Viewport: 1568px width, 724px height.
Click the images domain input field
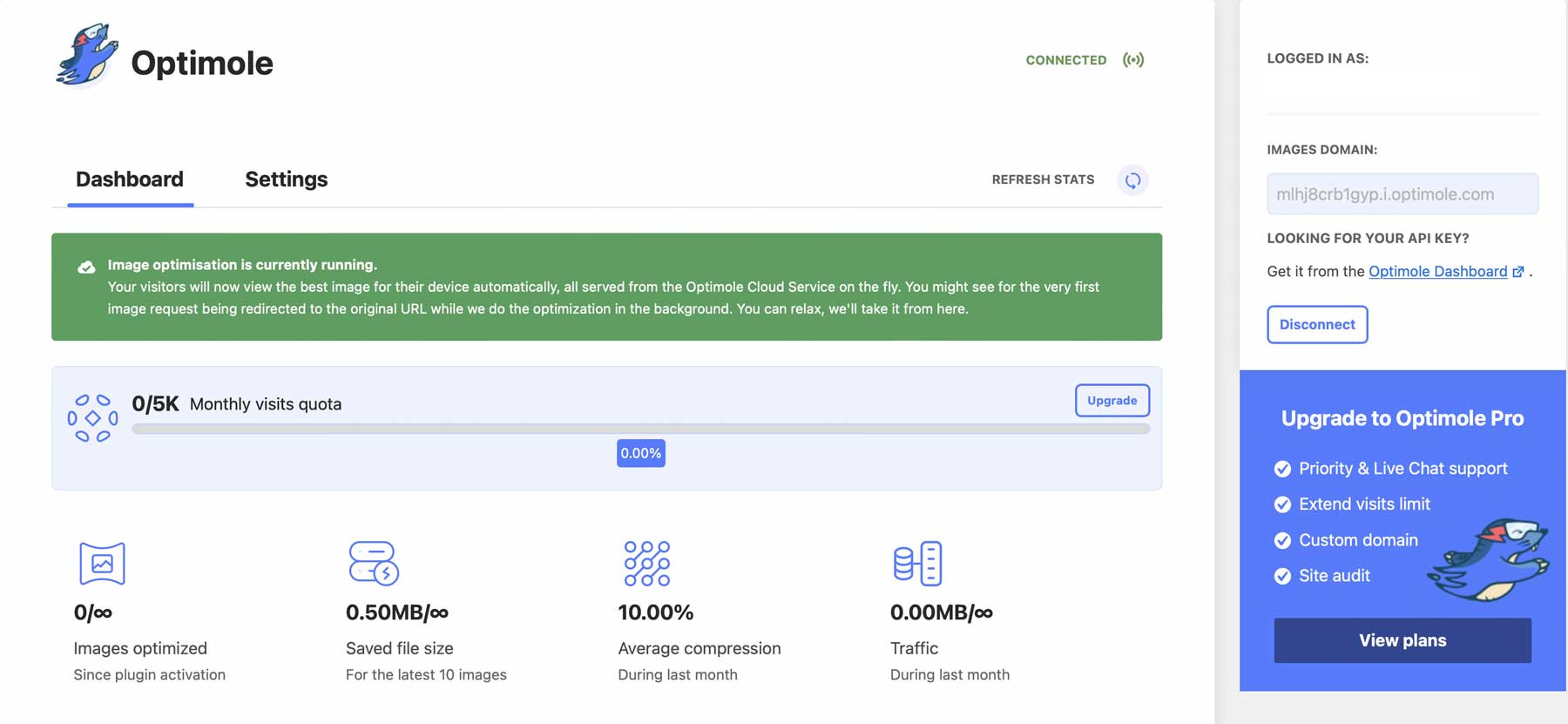click(x=1402, y=194)
